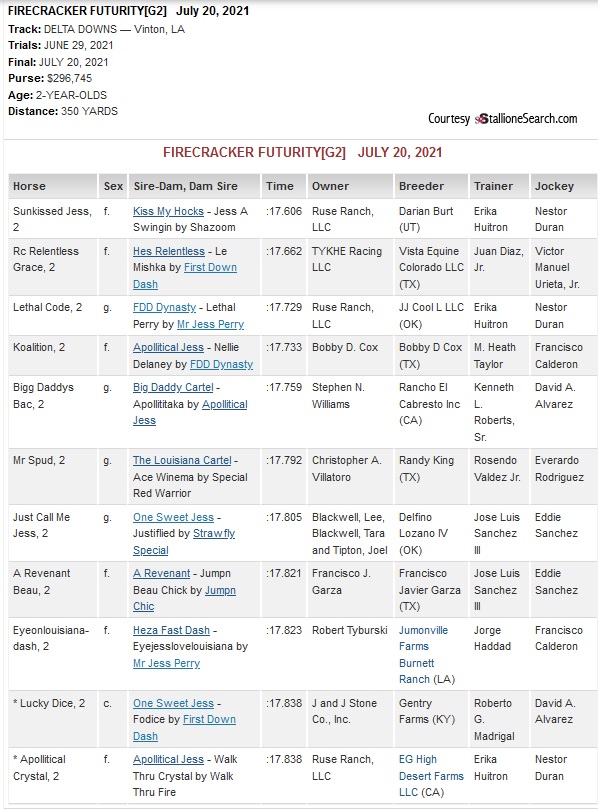Open the A Revenant sire link

point(162,573)
